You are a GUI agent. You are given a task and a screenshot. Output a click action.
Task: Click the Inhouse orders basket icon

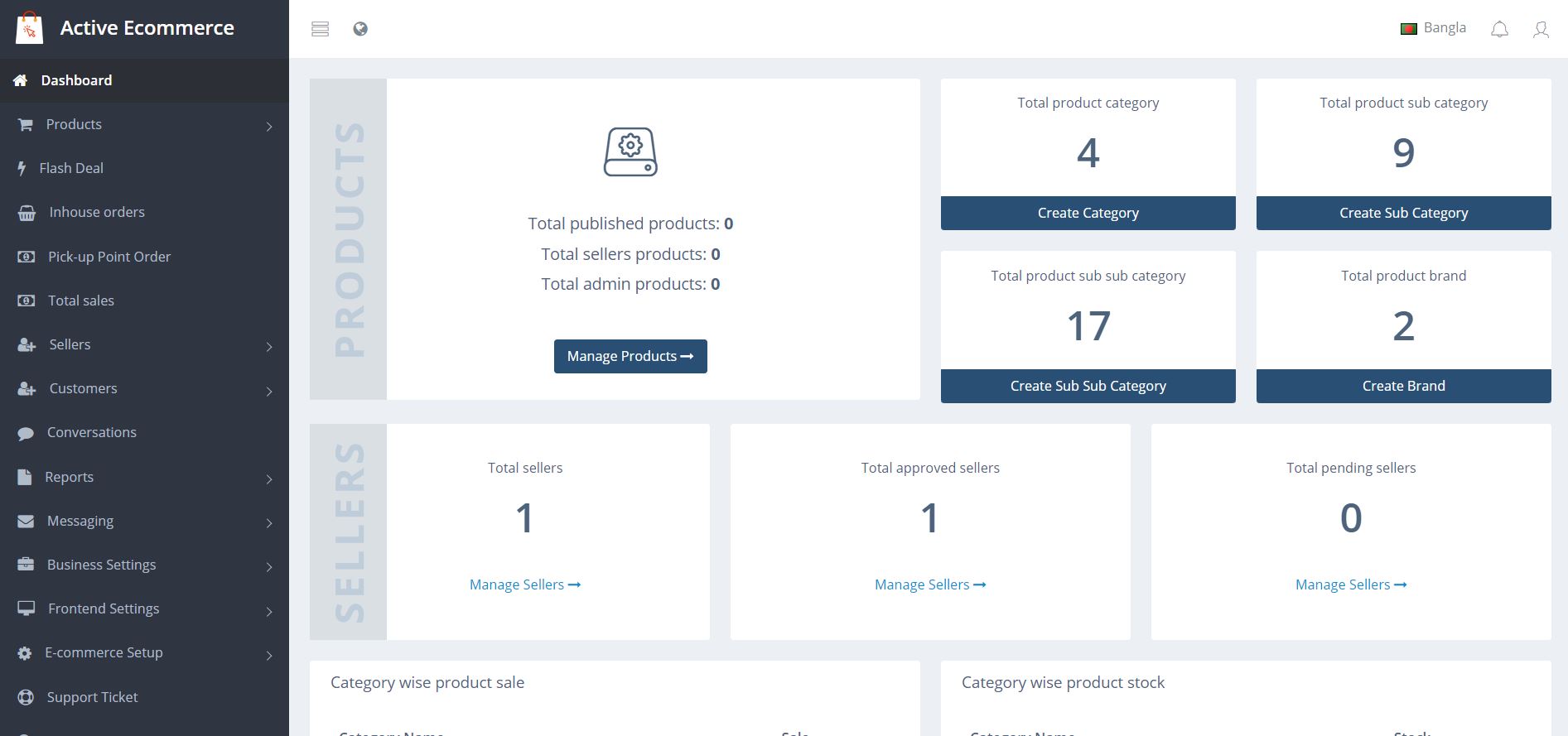[27, 213]
